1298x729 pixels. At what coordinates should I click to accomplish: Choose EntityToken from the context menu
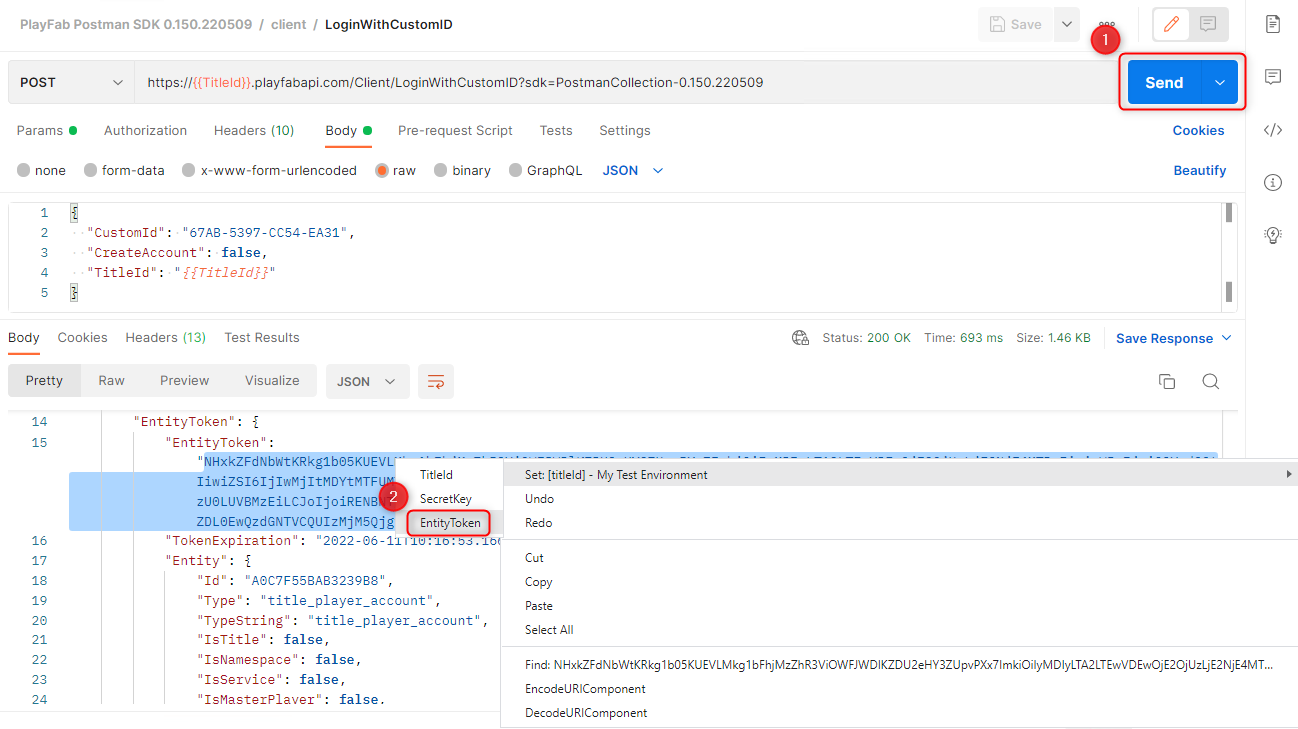pyautogui.click(x=448, y=523)
